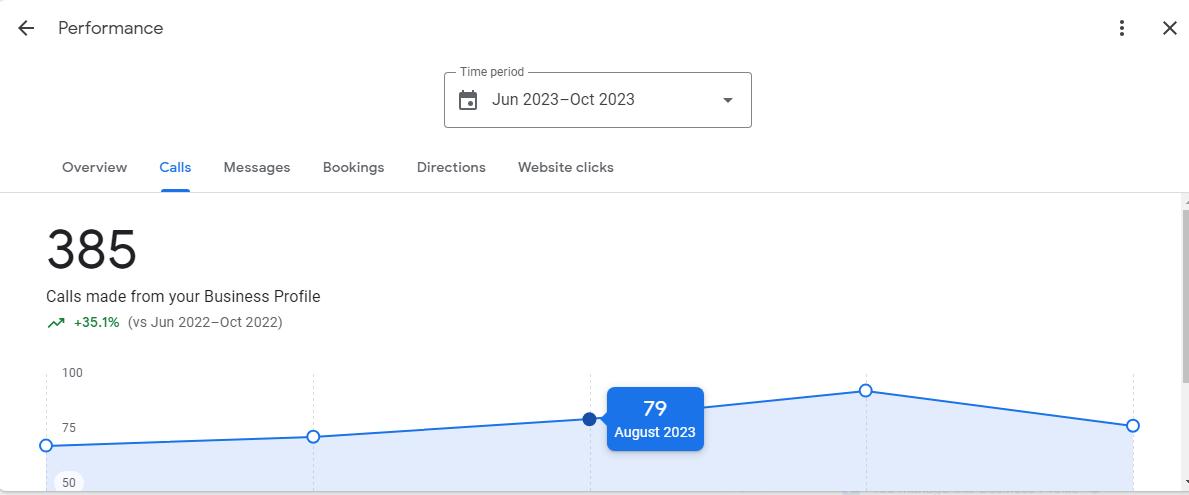Click the 79 August 2023 tooltip
The image size is (1189, 495).
point(655,419)
